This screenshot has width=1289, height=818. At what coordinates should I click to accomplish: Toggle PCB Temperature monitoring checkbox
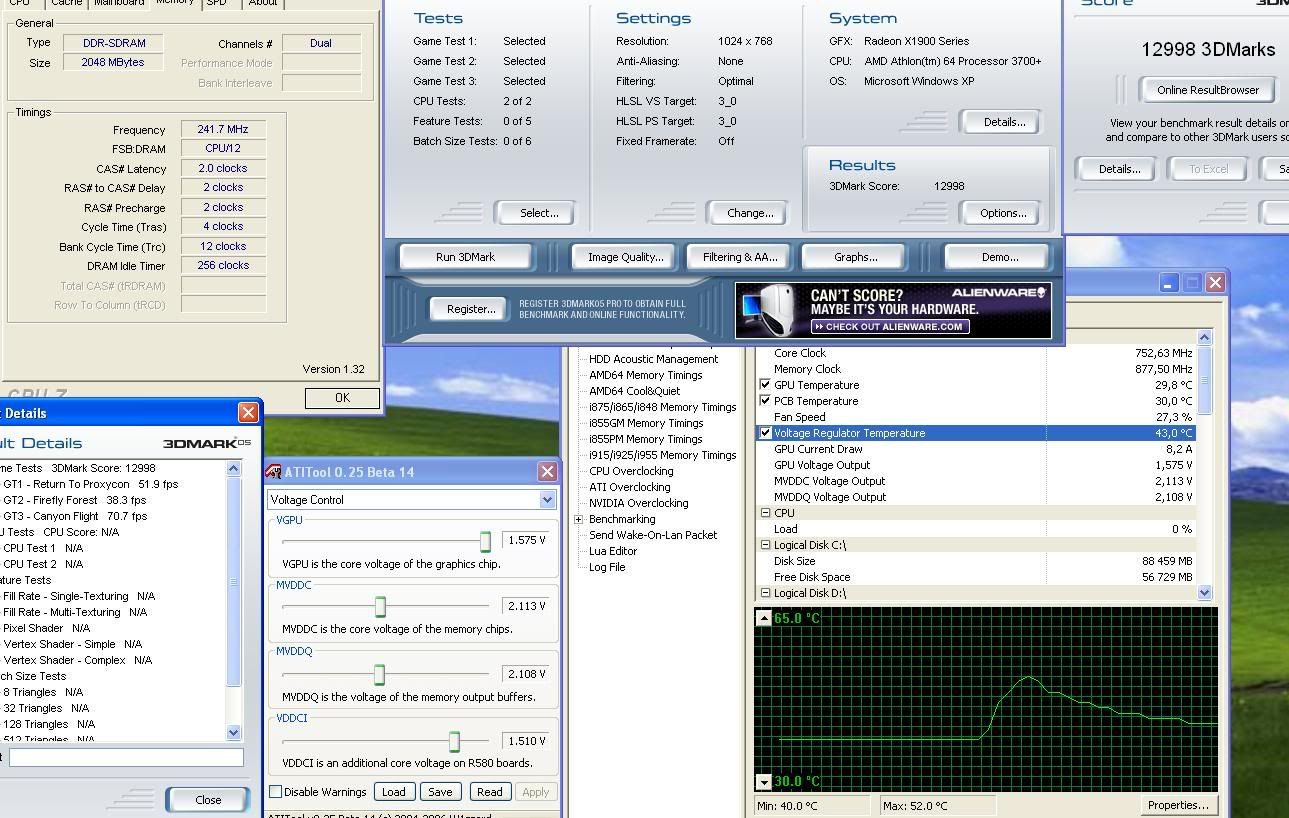tap(765, 401)
